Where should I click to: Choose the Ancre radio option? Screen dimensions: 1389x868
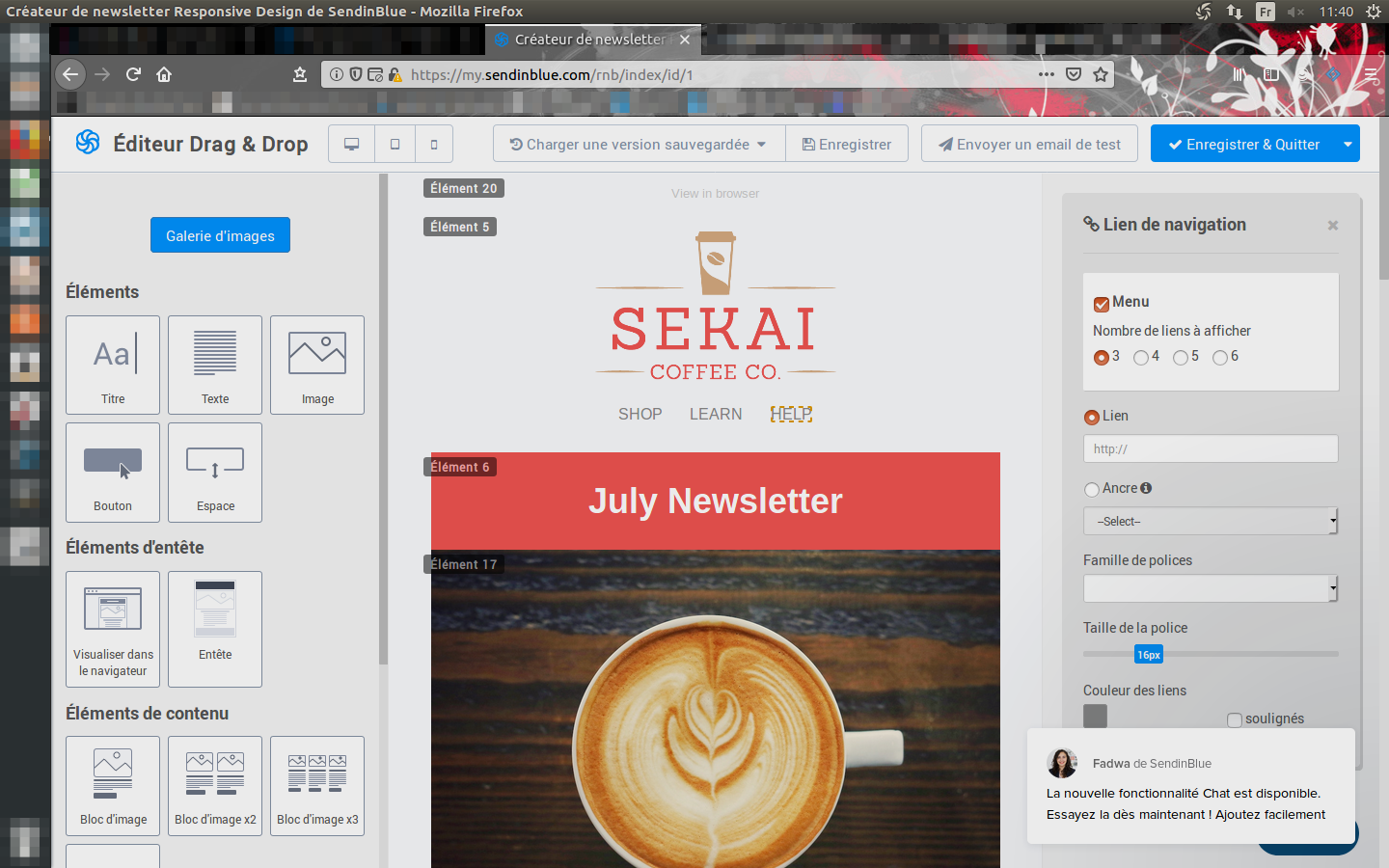point(1092,489)
